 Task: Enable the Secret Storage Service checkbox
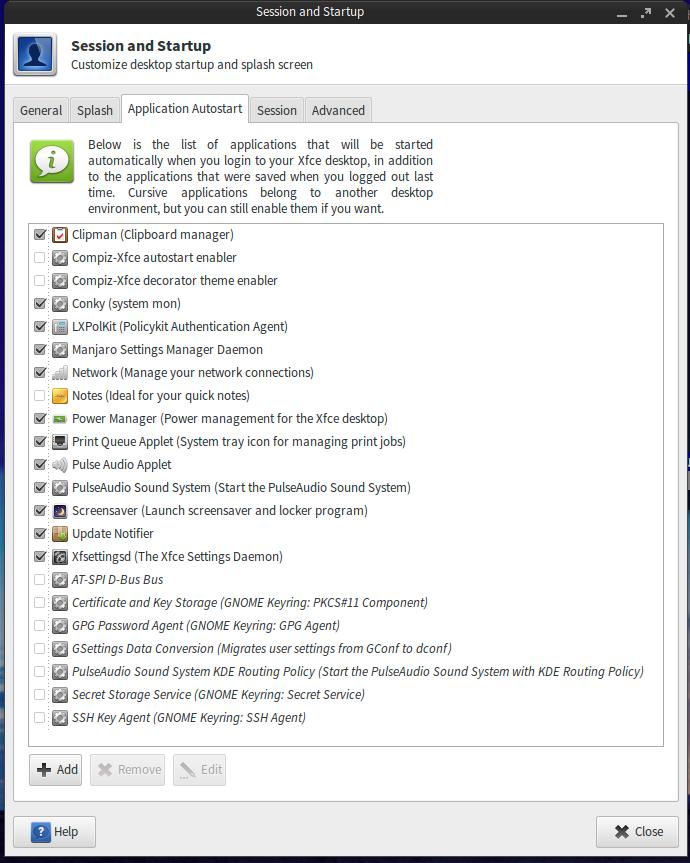pyautogui.click(x=40, y=695)
